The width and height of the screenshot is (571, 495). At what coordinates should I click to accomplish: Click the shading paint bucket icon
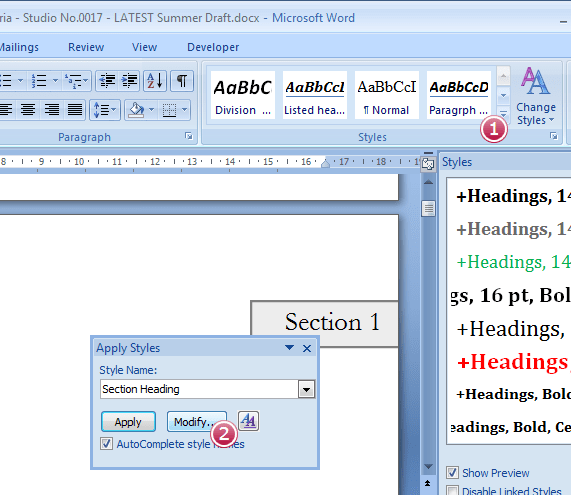[136, 110]
